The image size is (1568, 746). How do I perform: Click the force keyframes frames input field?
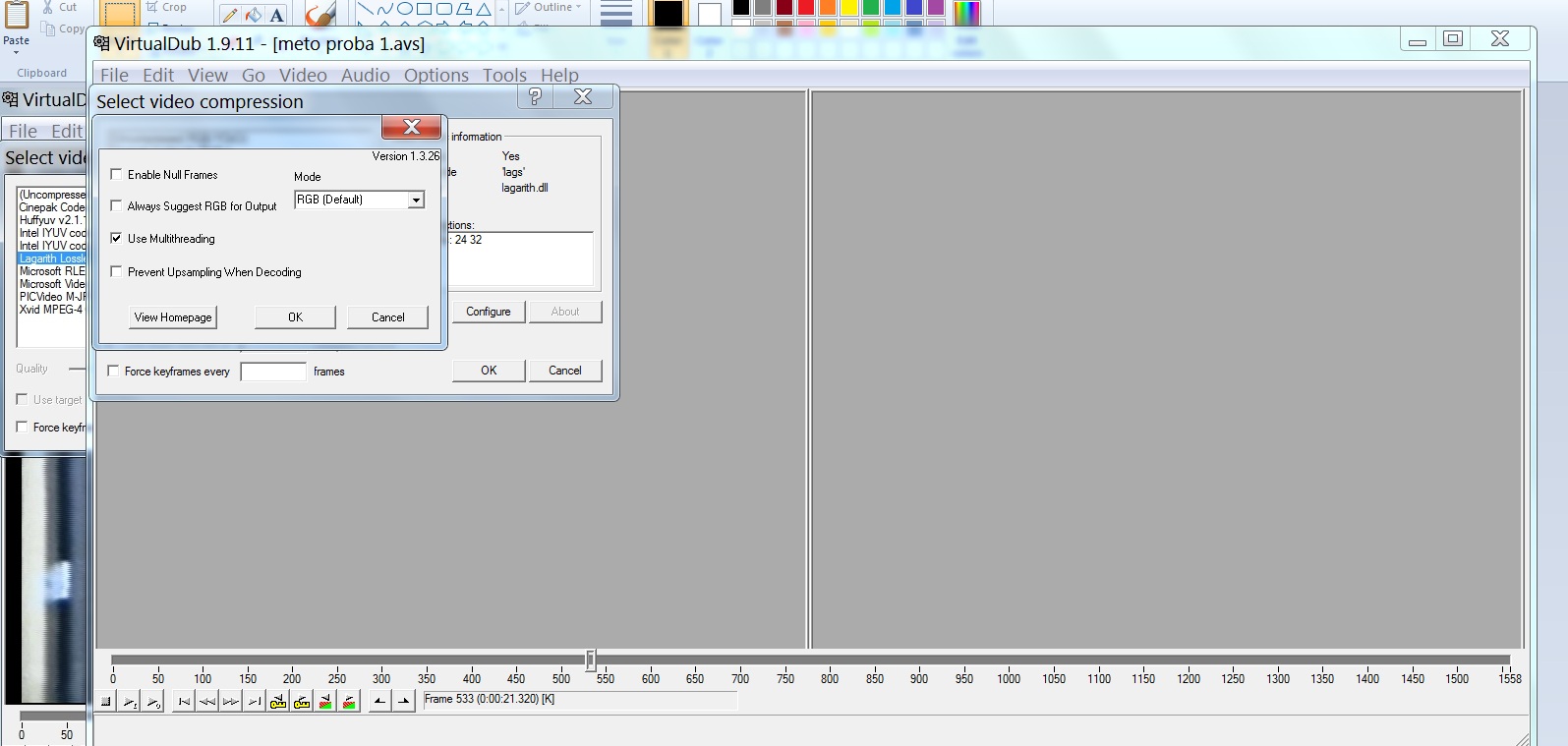pyautogui.click(x=273, y=372)
